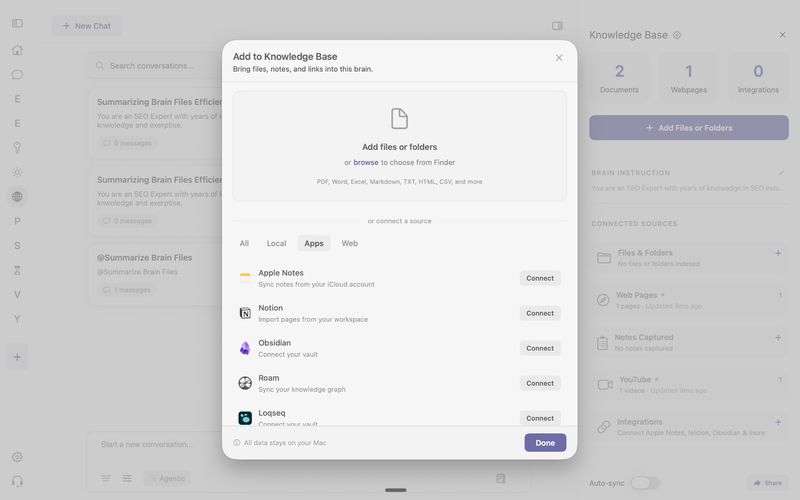
Task: Switch to the Local tab
Action: tap(276, 243)
